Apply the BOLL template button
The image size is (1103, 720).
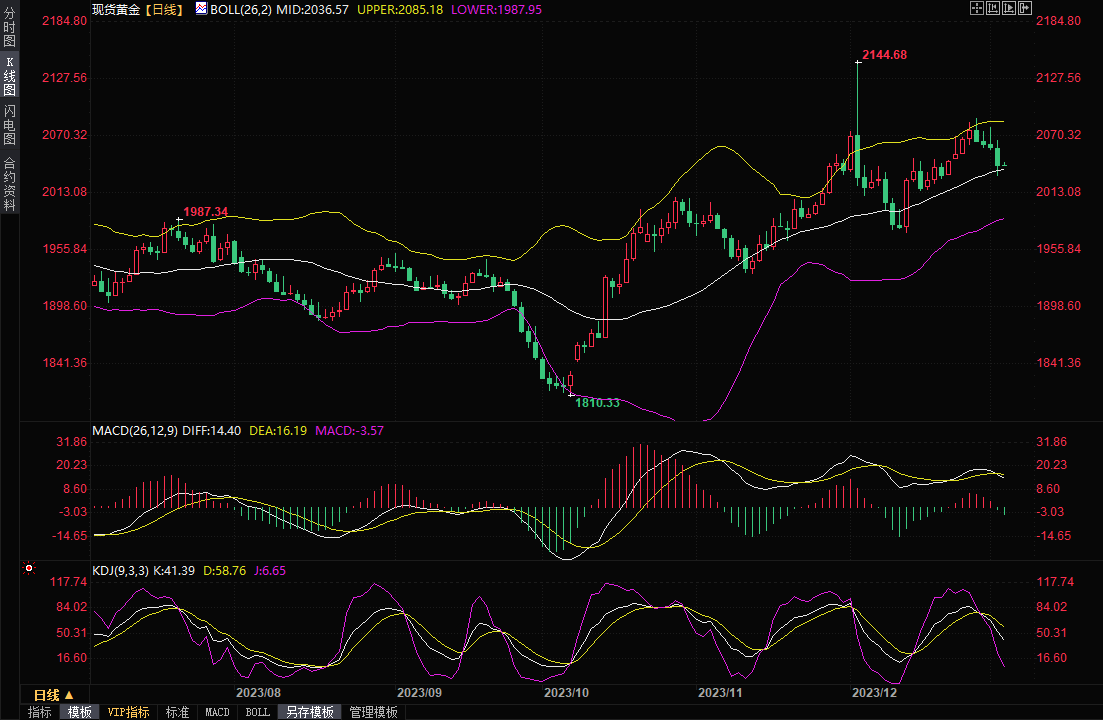click(257, 712)
